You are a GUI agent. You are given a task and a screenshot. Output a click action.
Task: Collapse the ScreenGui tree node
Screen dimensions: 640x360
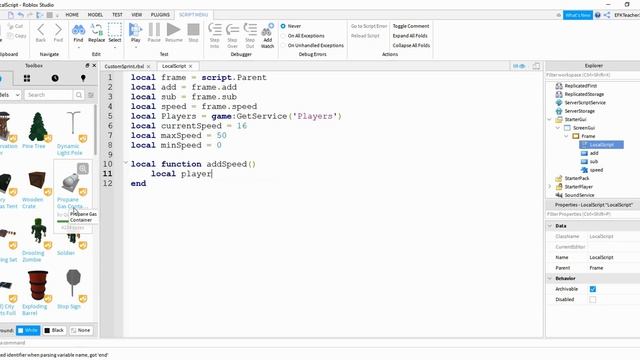[x=558, y=128]
